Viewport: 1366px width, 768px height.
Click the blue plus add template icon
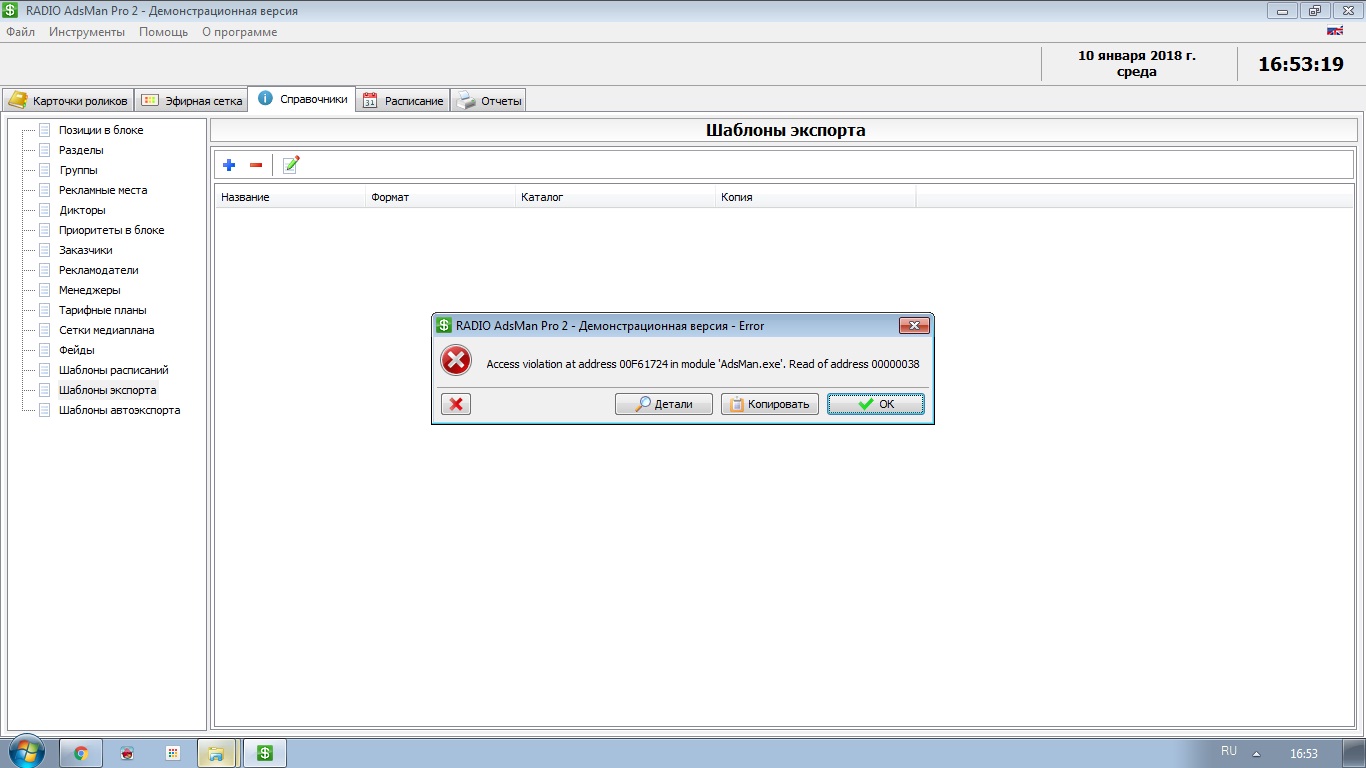[229, 165]
